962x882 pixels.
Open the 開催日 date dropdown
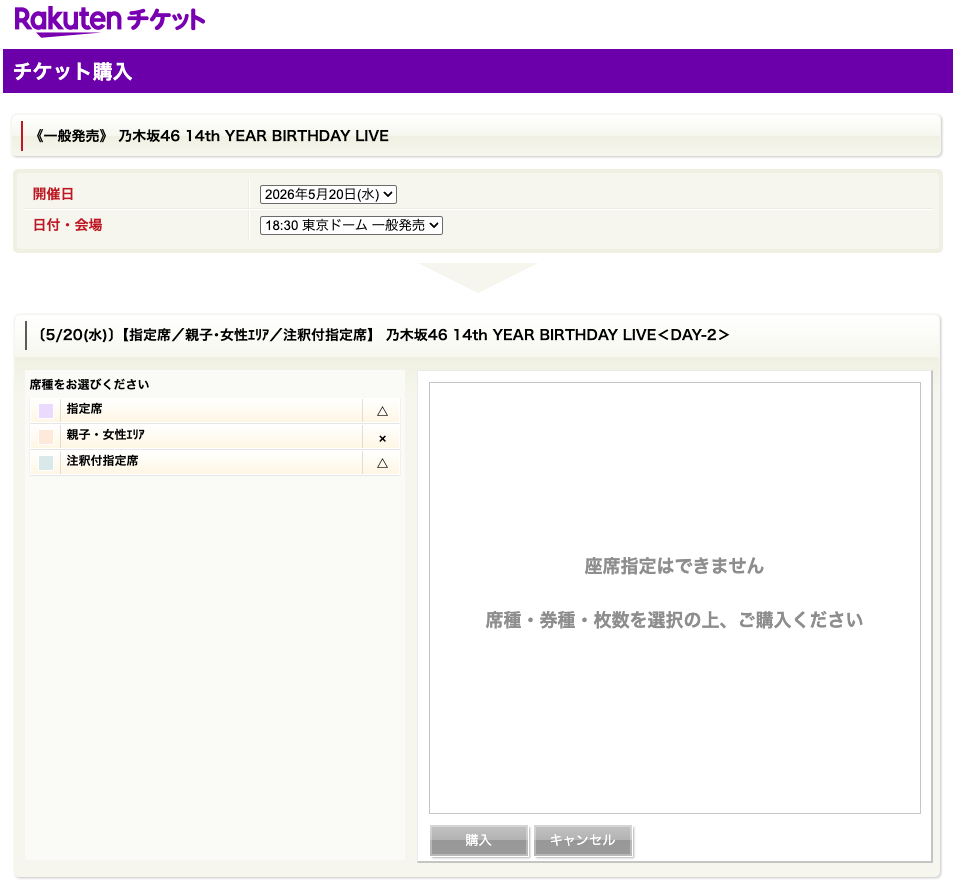[328, 194]
